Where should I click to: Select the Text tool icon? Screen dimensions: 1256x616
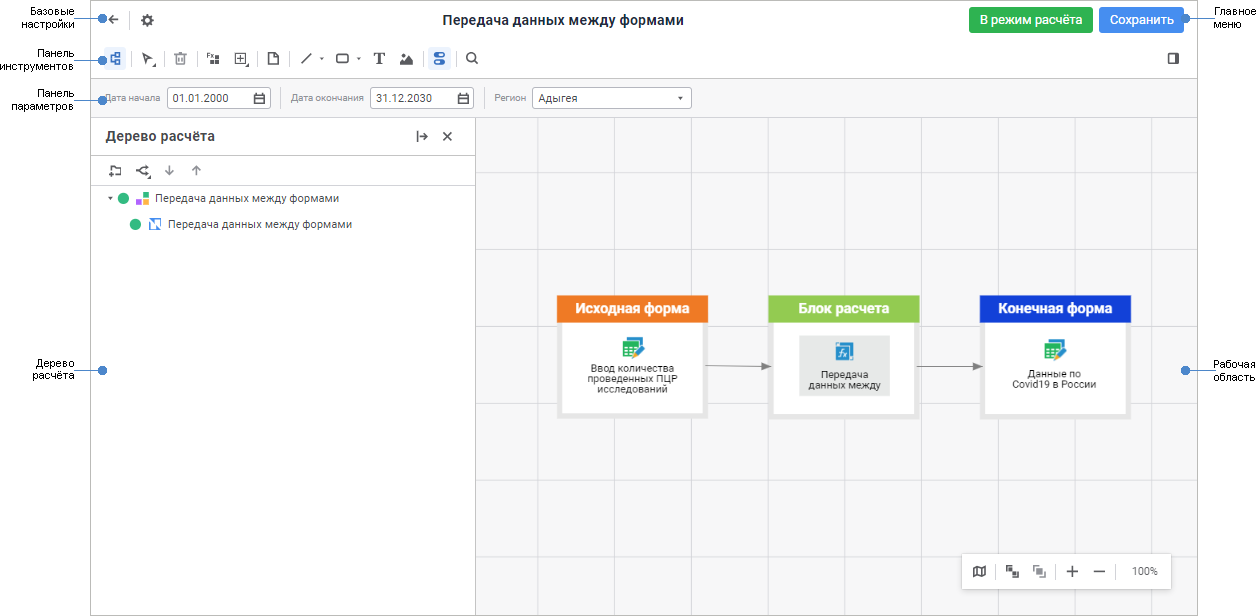(379, 59)
